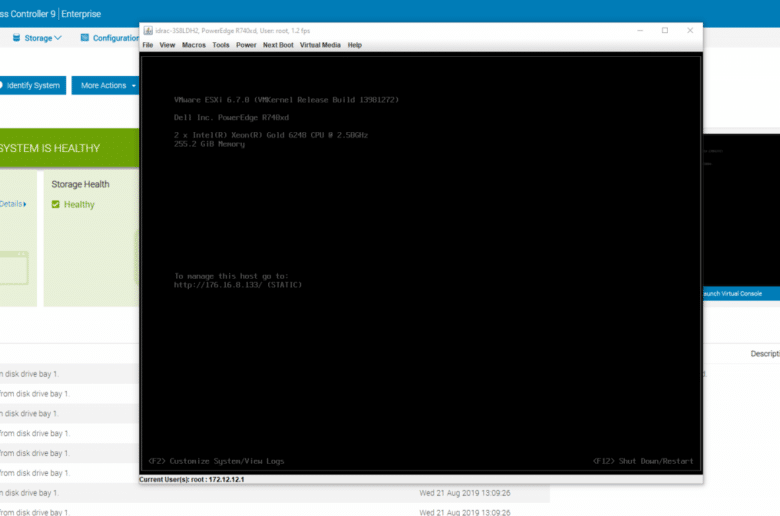Expand the Storage dropdown in iDRAC page
The width and height of the screenshot is (780, 516).
[x=58, y=38]
